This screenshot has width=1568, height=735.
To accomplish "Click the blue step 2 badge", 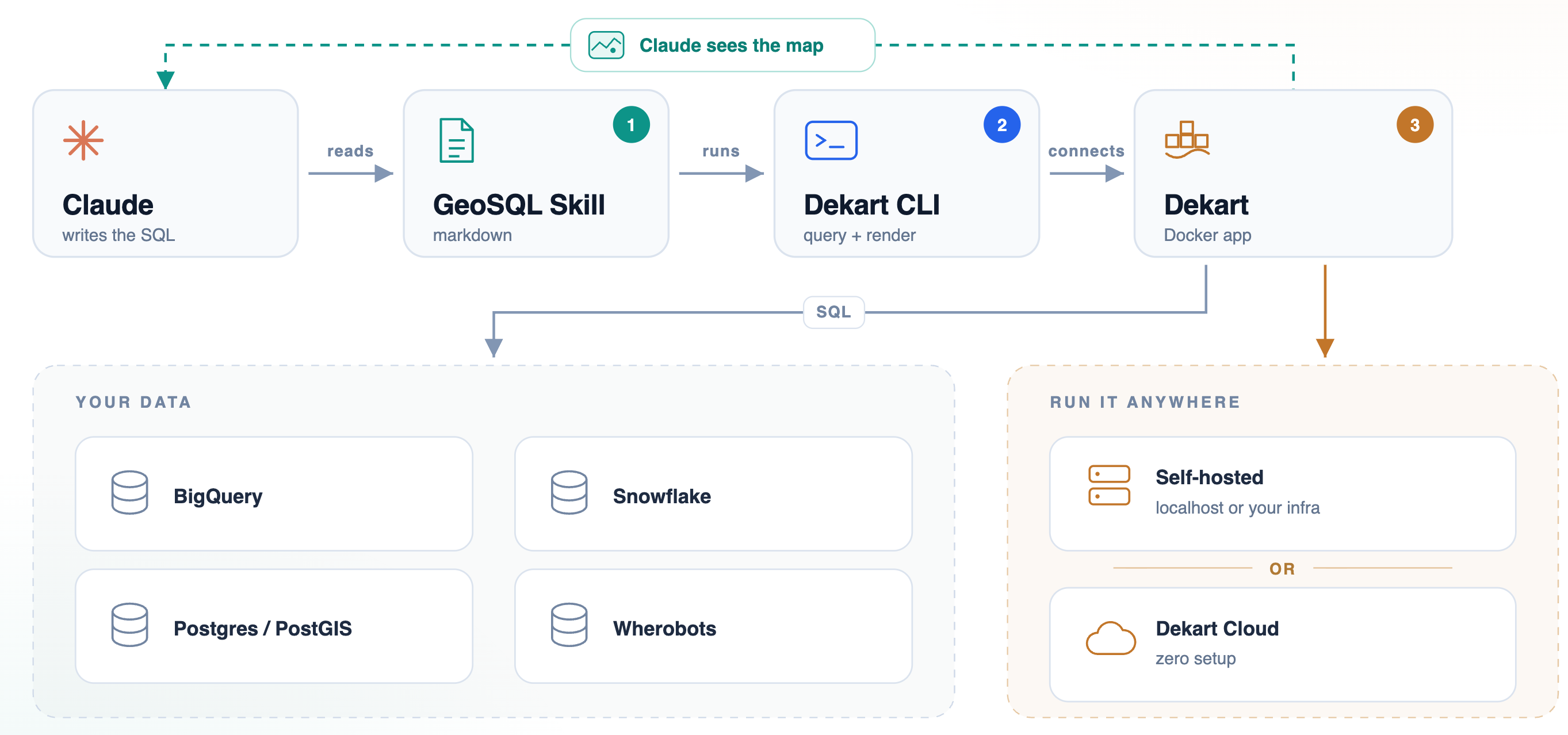I will tap(1002, 125).
